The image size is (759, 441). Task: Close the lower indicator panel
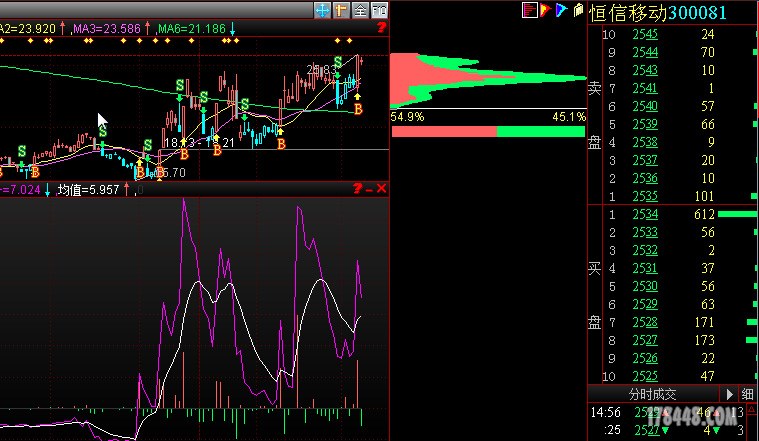pyautogui.click(x=381, y=188)
